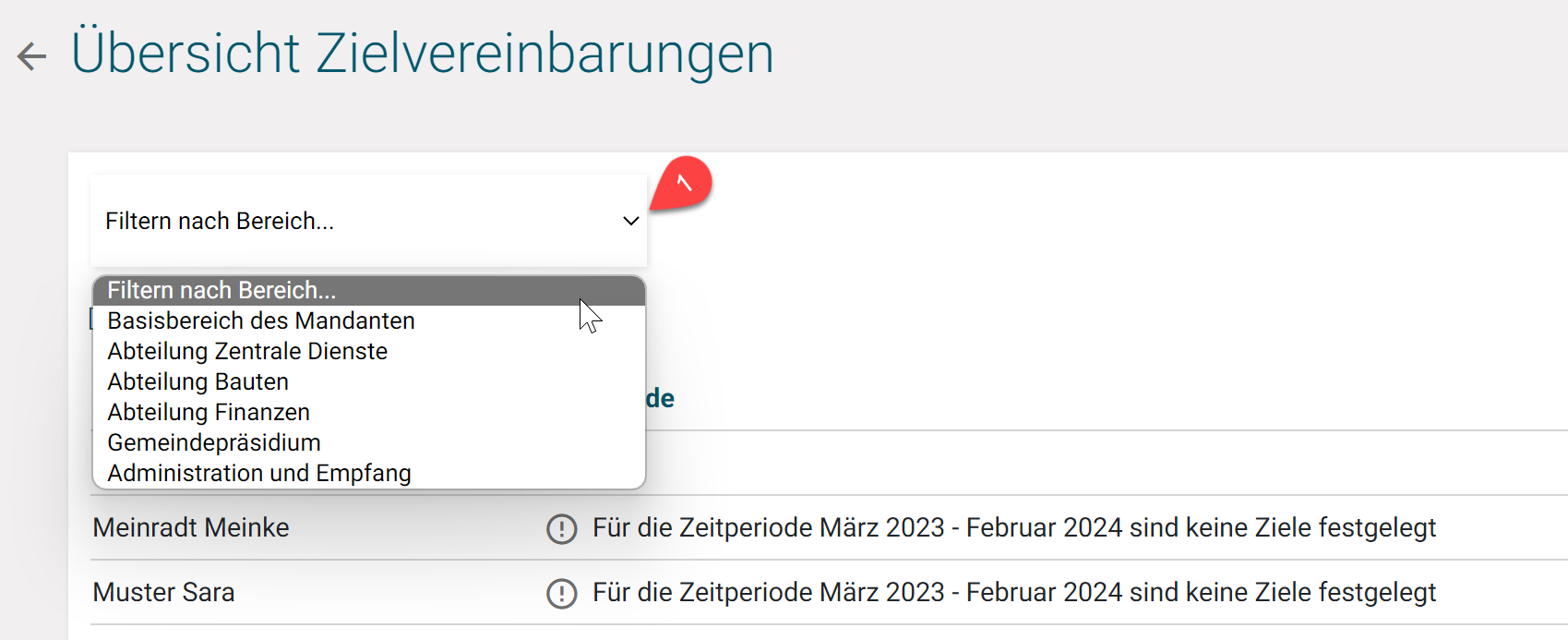The width and height of the screenshot is (1568, 640).
Task: Click the chevron of the Bereich filter
Action: pyautogui.click(x=631, y=221)
